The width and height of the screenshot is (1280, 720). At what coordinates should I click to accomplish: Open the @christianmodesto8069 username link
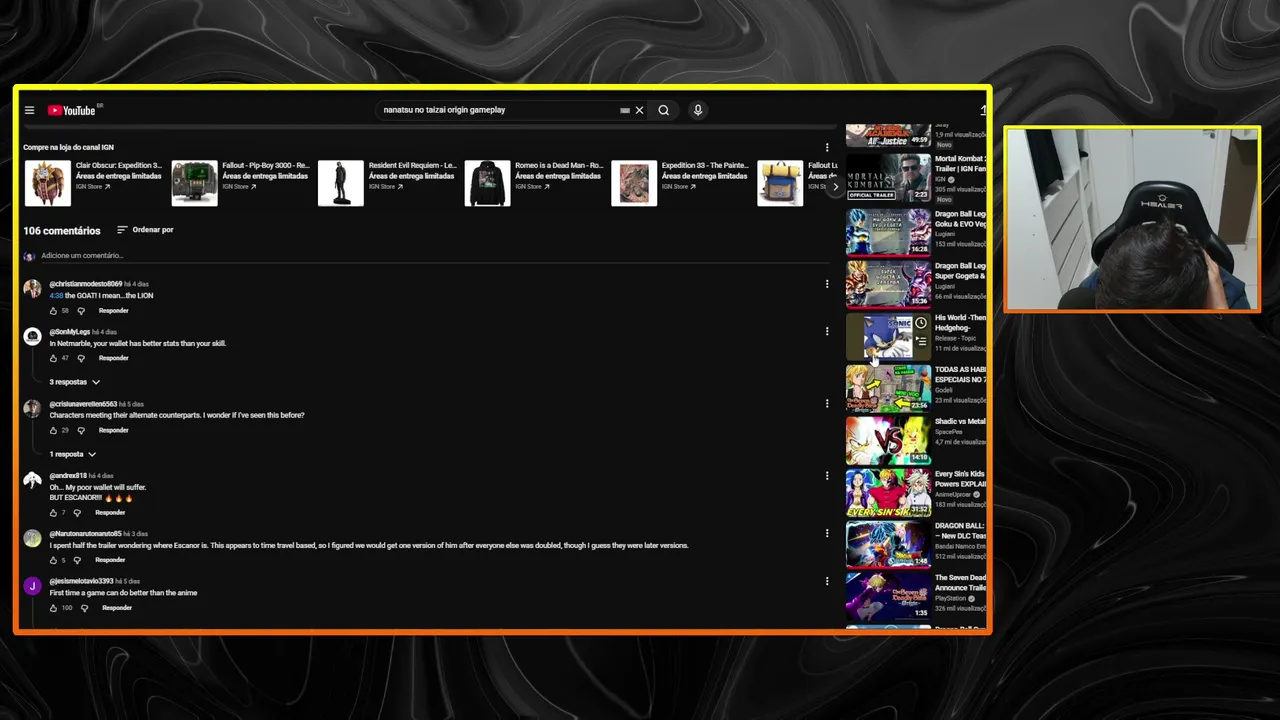pos(86,284)
